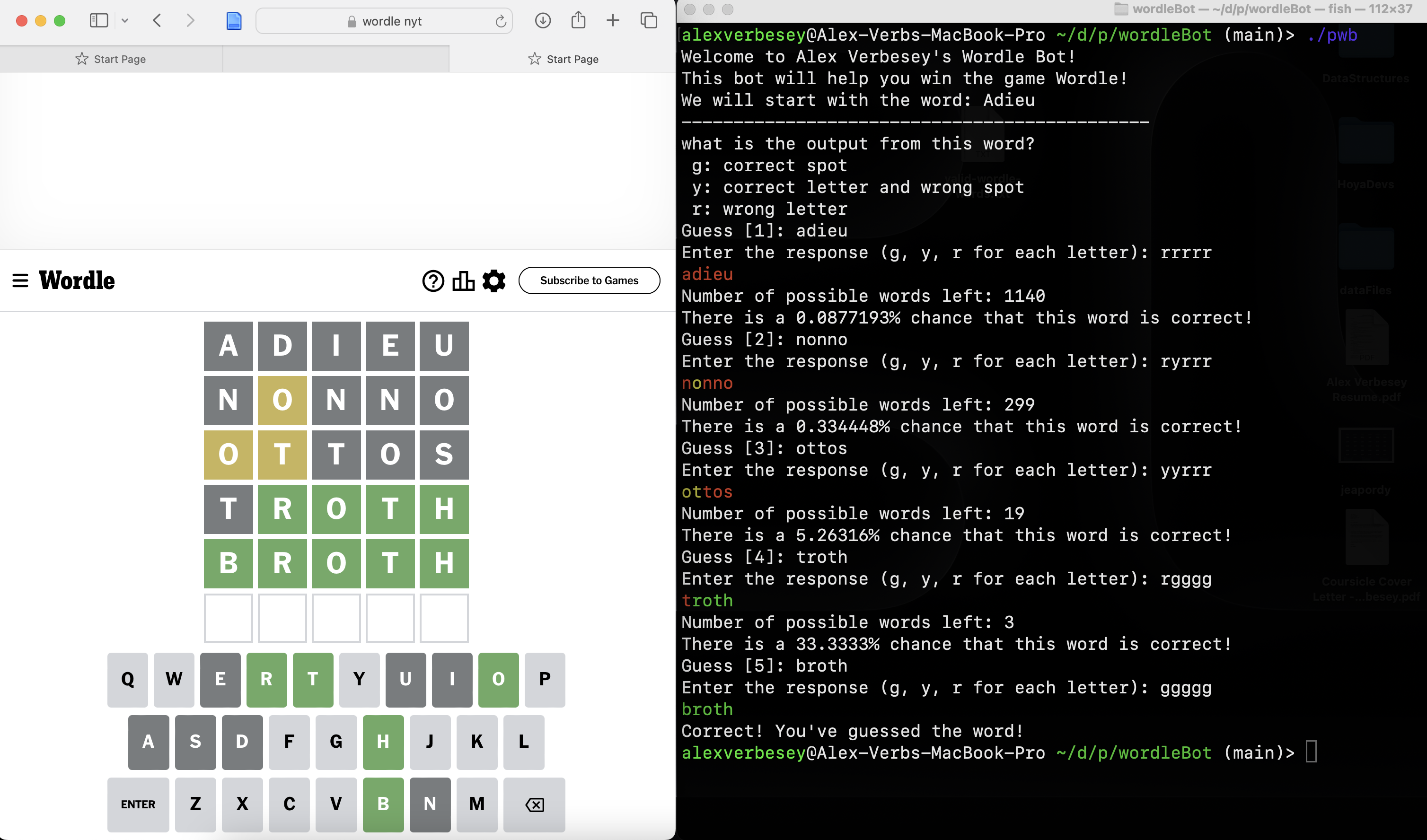Click the terminal prompt cursor line
This screenshot has width=1427, height=840.
click(999, 753)
